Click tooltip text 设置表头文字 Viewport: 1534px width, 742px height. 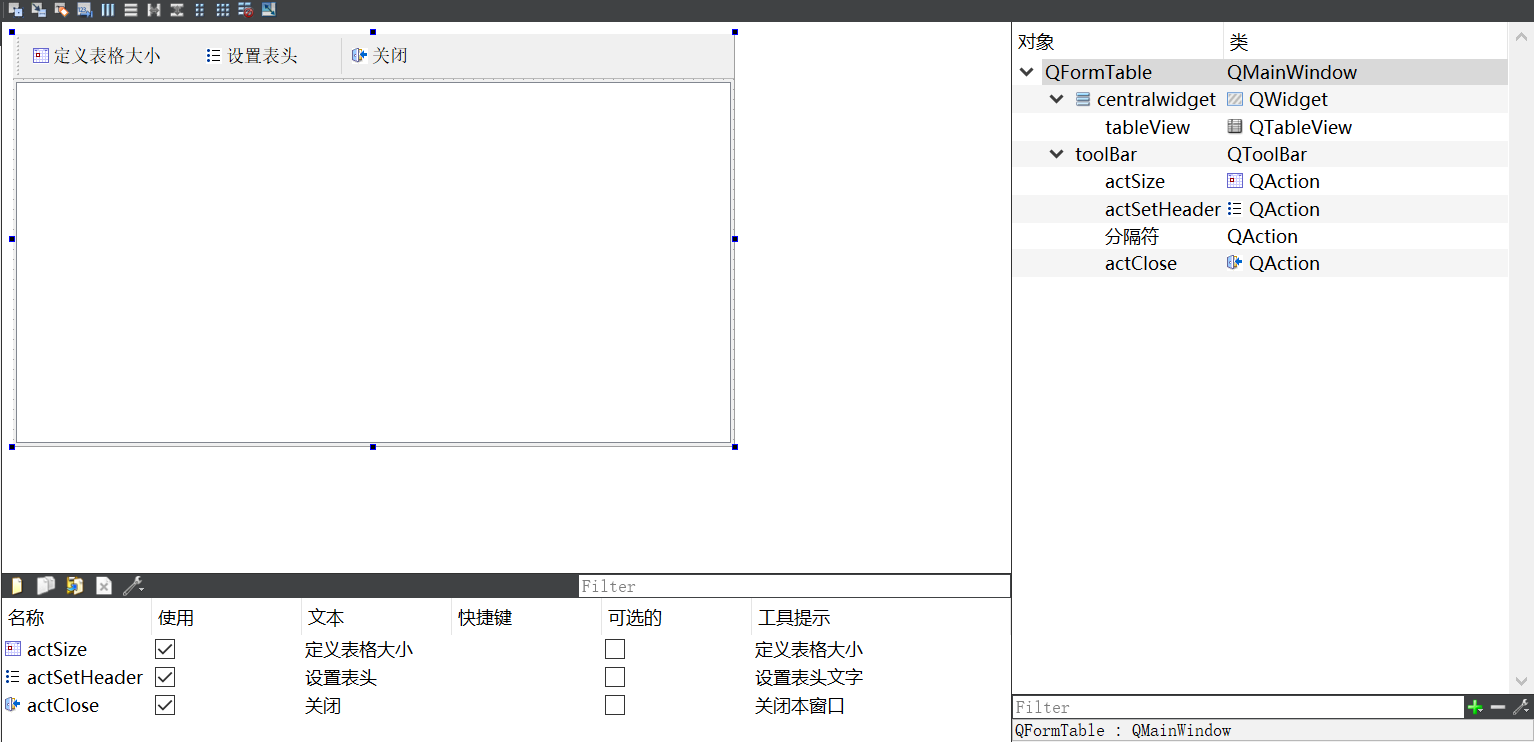click(809, 677)
